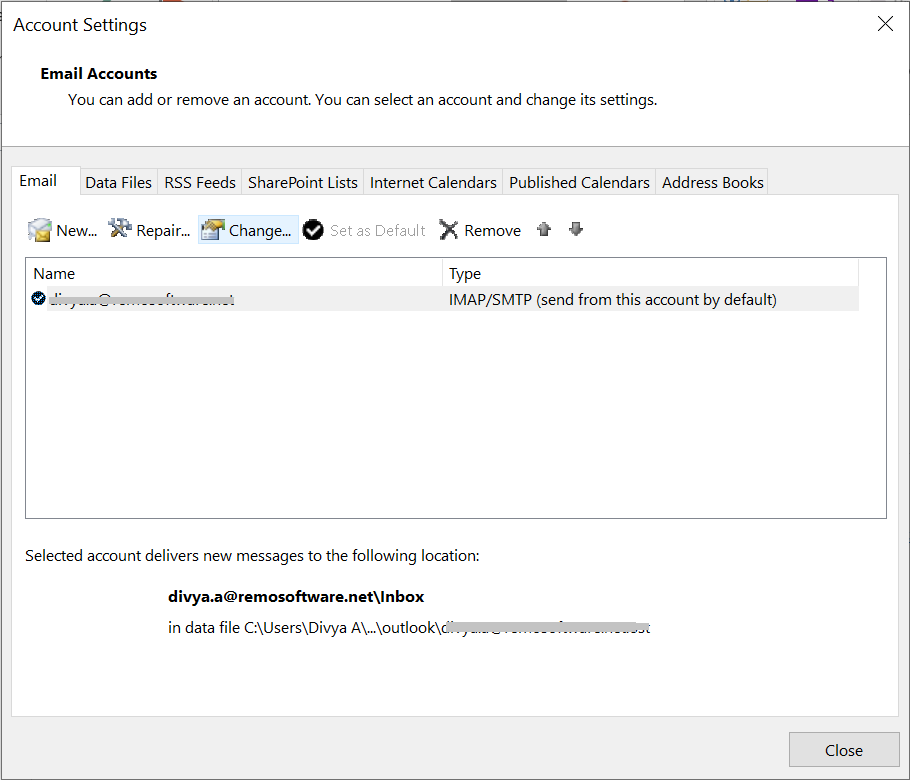The height and width of the screenshot is (780, 910).
Task: Switch to the Data Files tab
Action: click(x=118, y=182)
